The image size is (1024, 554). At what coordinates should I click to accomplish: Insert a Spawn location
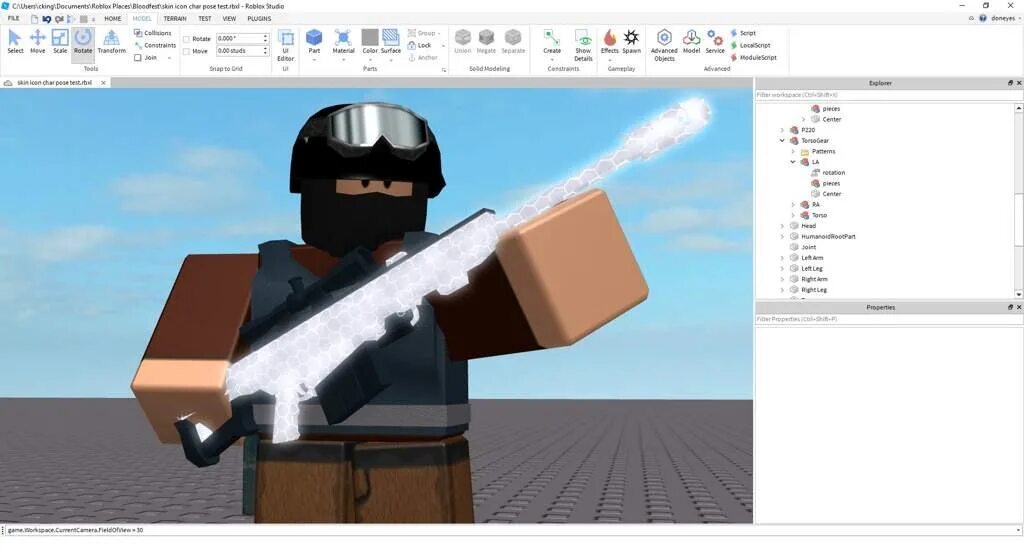tap(632, 41)
